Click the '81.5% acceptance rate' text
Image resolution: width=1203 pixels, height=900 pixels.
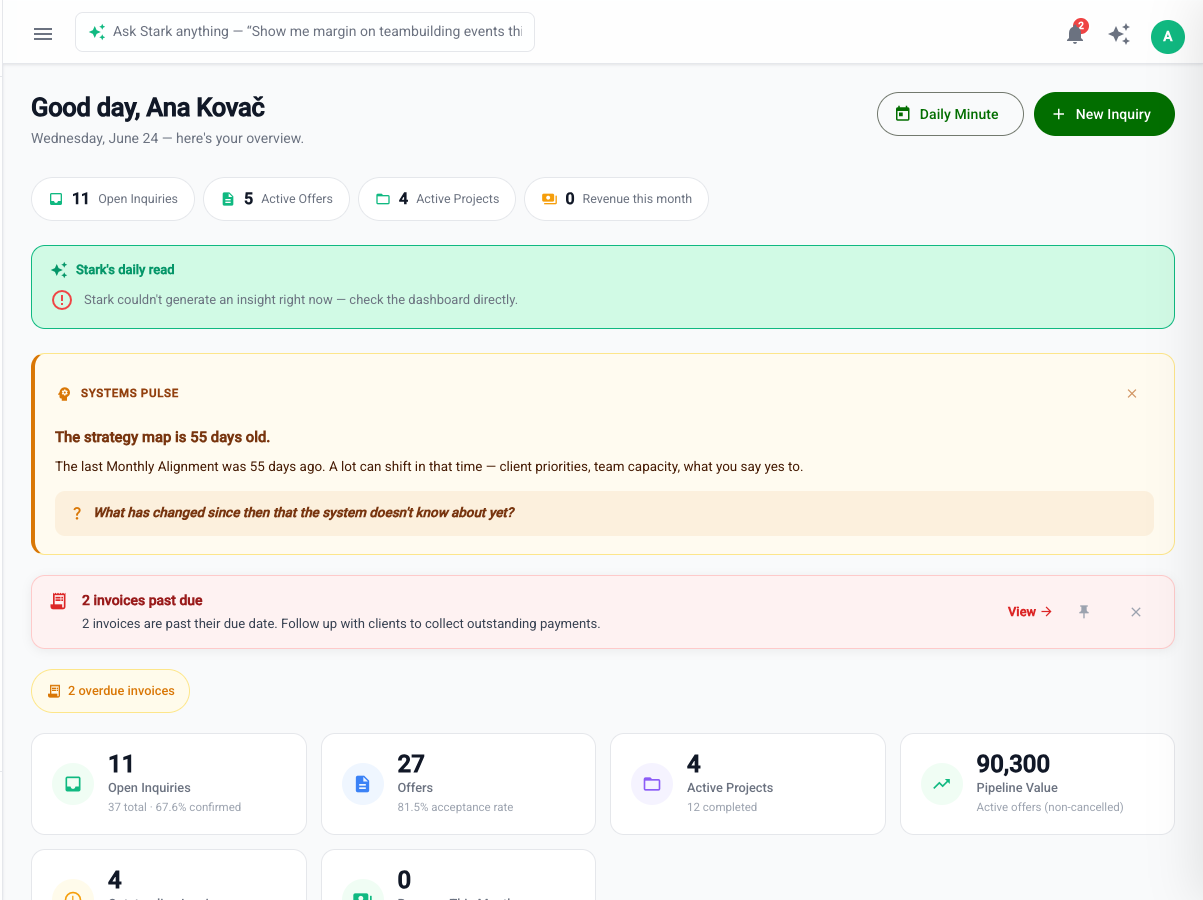(455, 807)
